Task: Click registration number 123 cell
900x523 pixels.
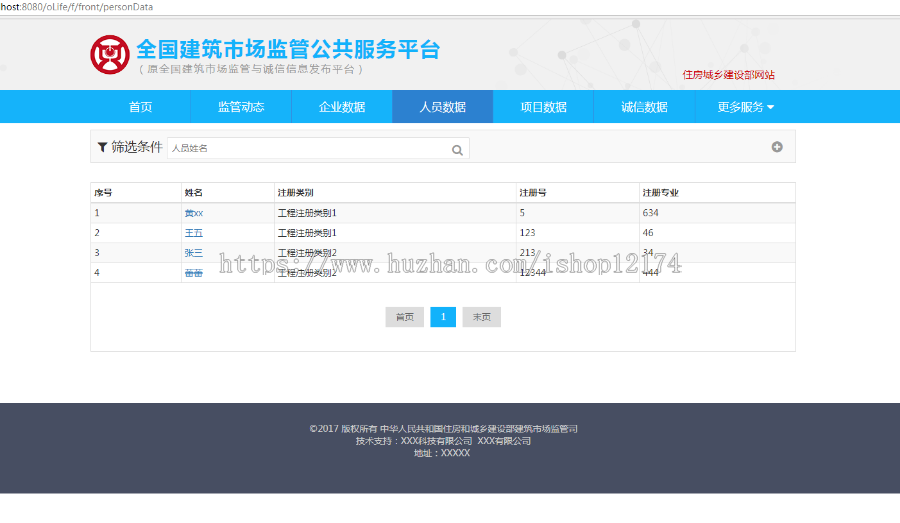Action: coord(527,233)
